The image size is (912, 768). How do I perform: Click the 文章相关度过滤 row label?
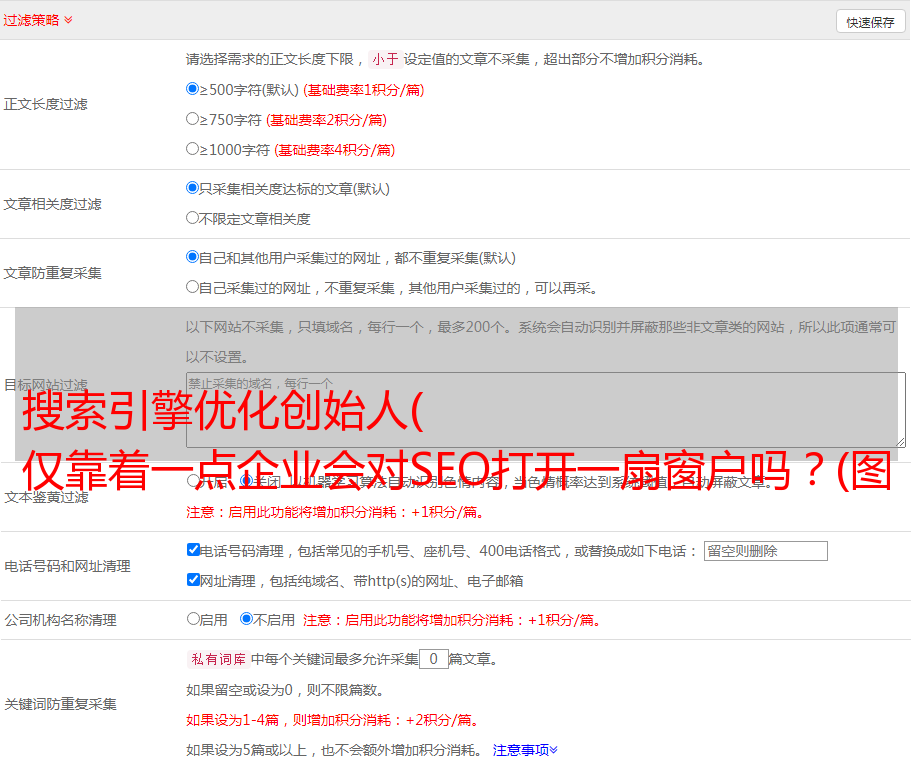click(x=52, y=204)
